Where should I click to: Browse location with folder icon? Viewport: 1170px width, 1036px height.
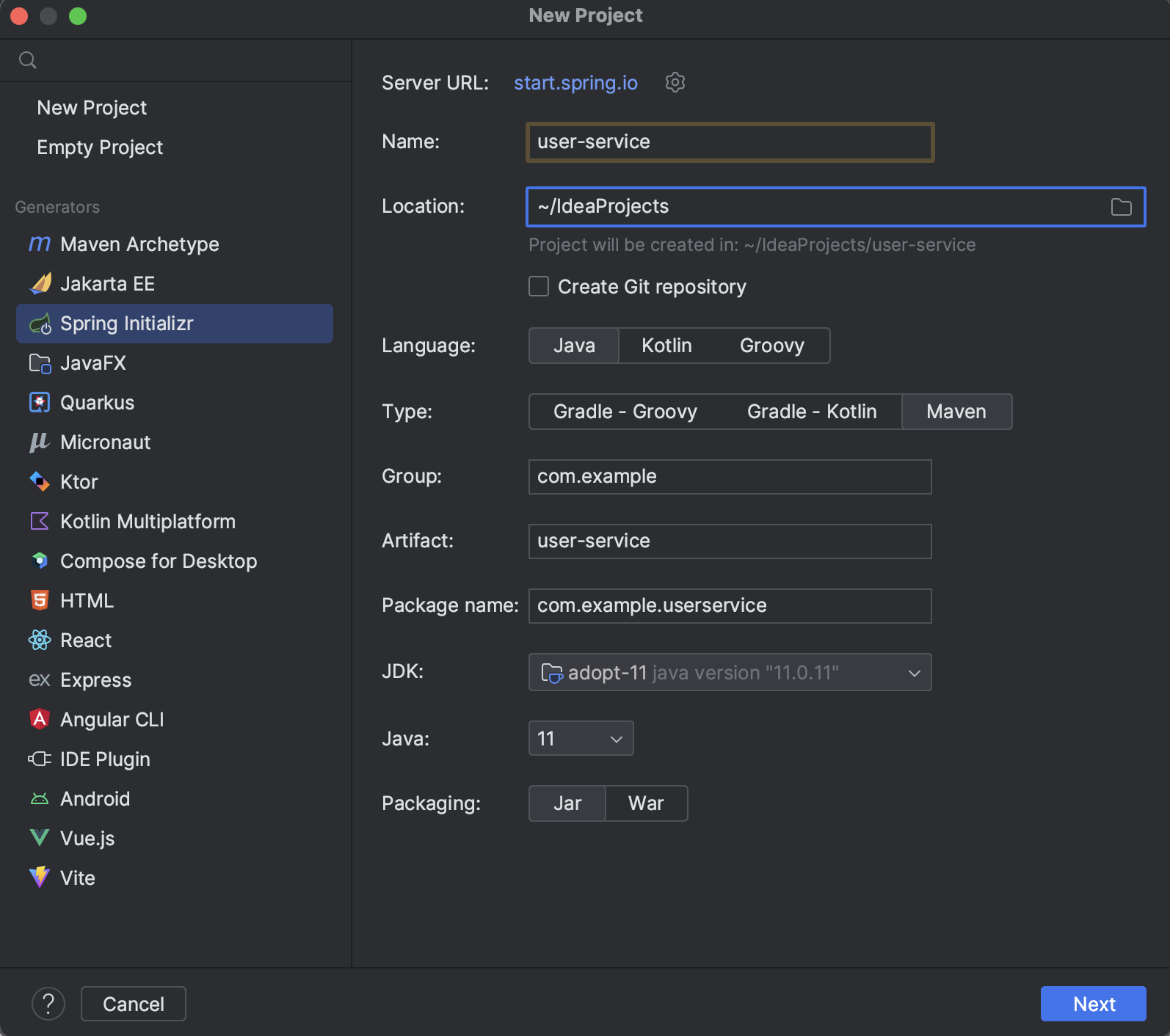pos(1122,207)
